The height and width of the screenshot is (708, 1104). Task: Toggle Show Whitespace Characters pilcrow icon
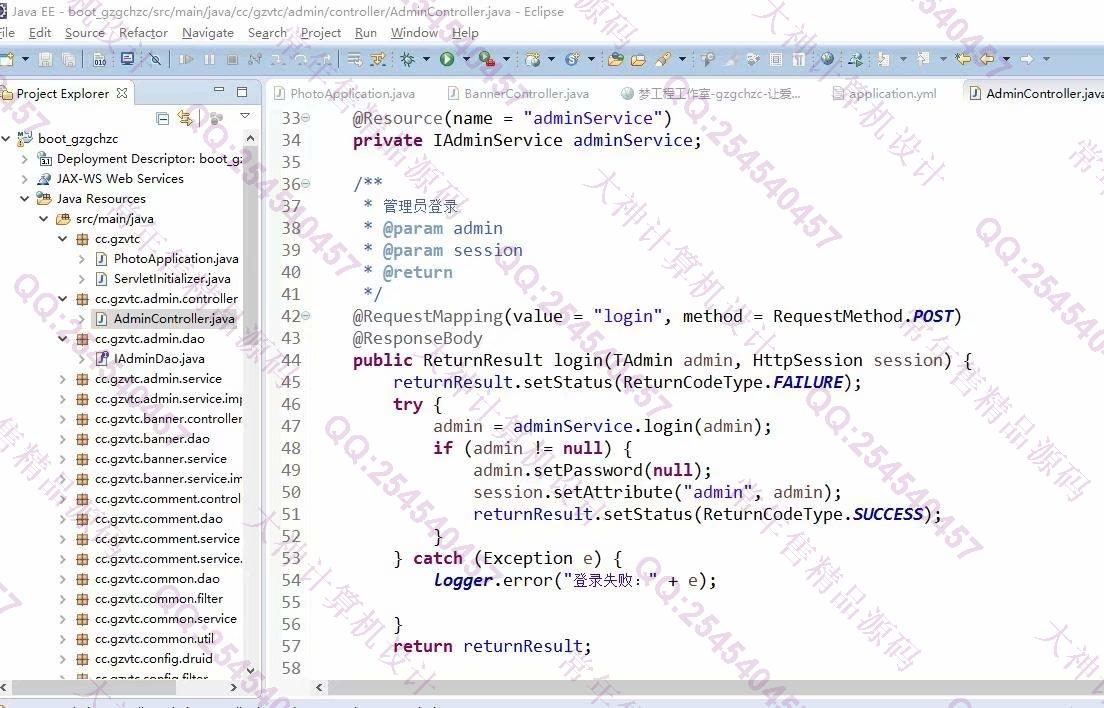click(x=798, y=60)
